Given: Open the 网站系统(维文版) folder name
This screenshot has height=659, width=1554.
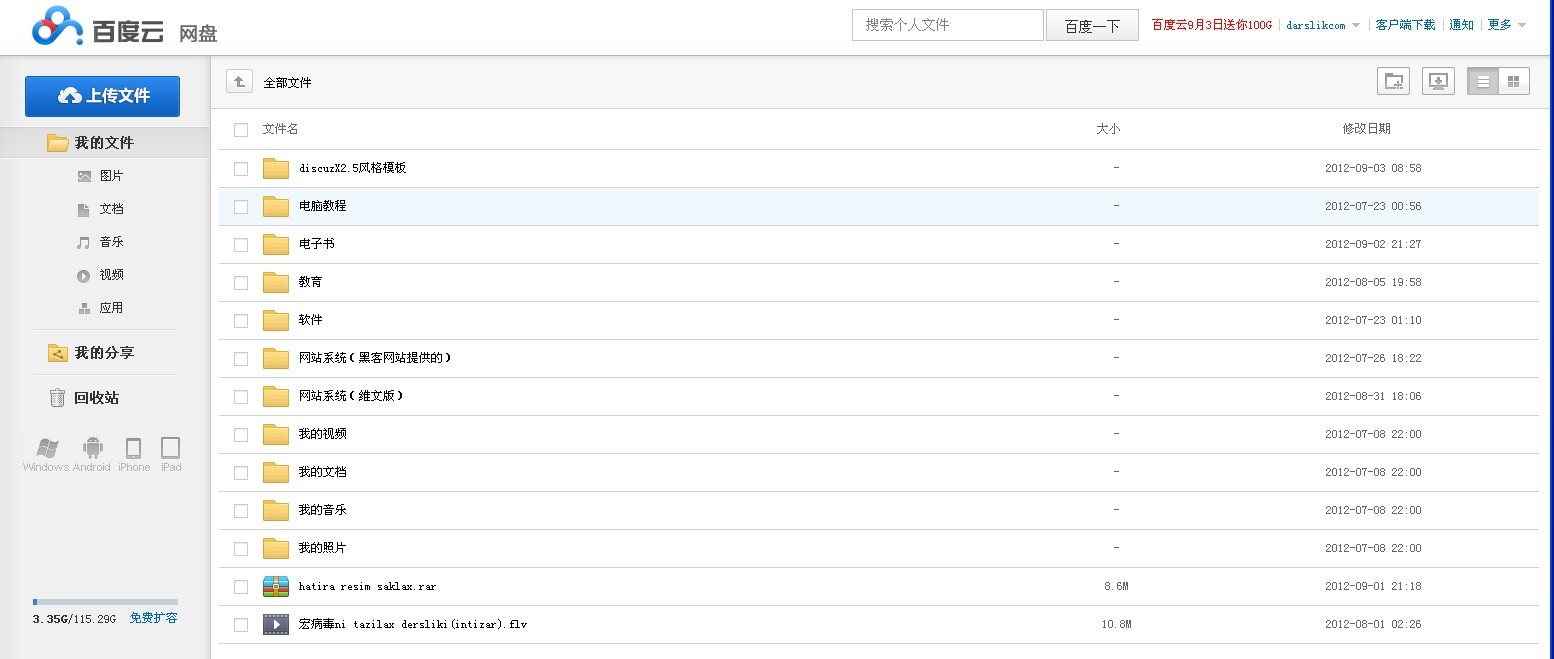Looking at the screenshot, I should 351,396.
